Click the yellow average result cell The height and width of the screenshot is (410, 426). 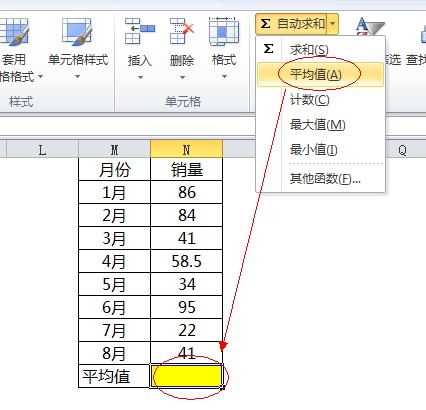(x=187, y=376)
